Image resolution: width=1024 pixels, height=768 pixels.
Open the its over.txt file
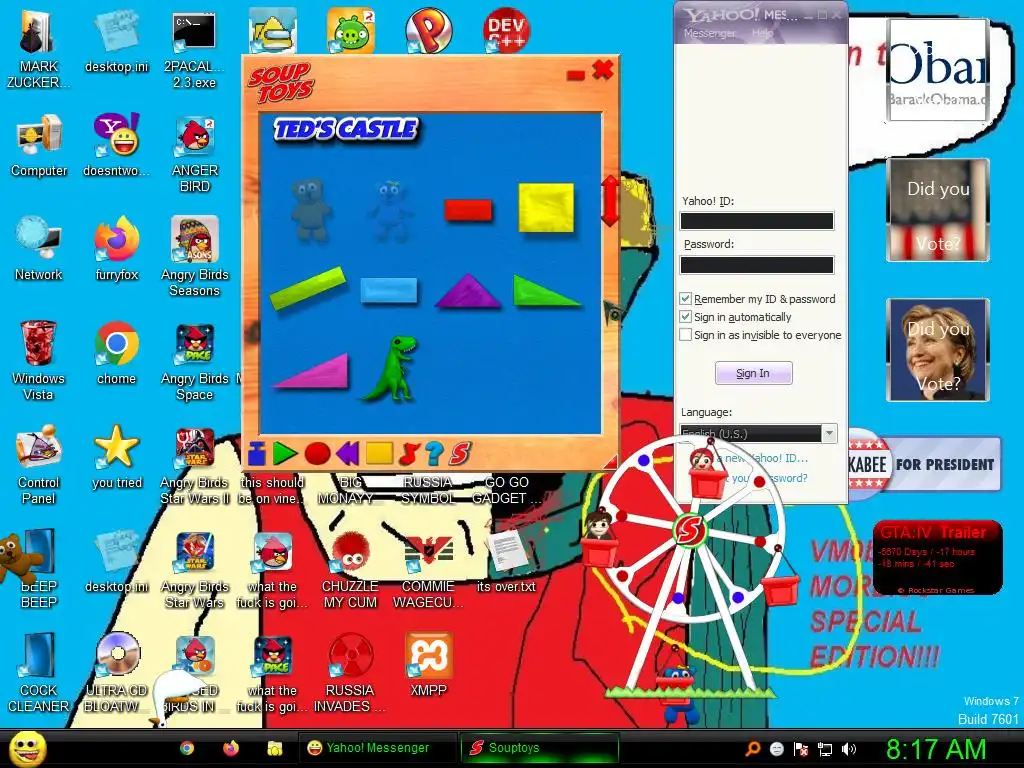point(506,562)
